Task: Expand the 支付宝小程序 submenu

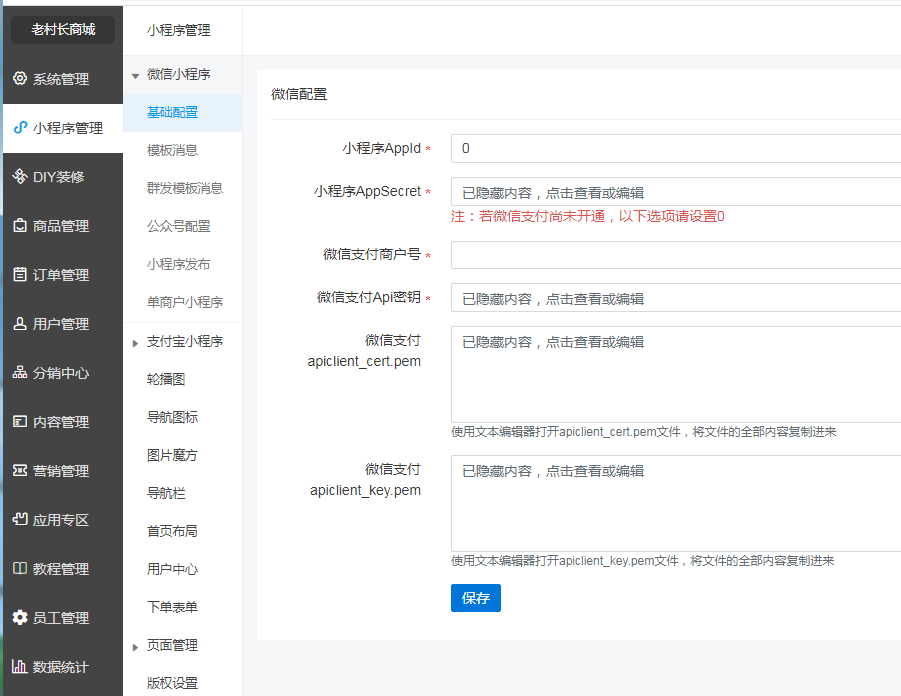Action: click(x=135, y=343)
